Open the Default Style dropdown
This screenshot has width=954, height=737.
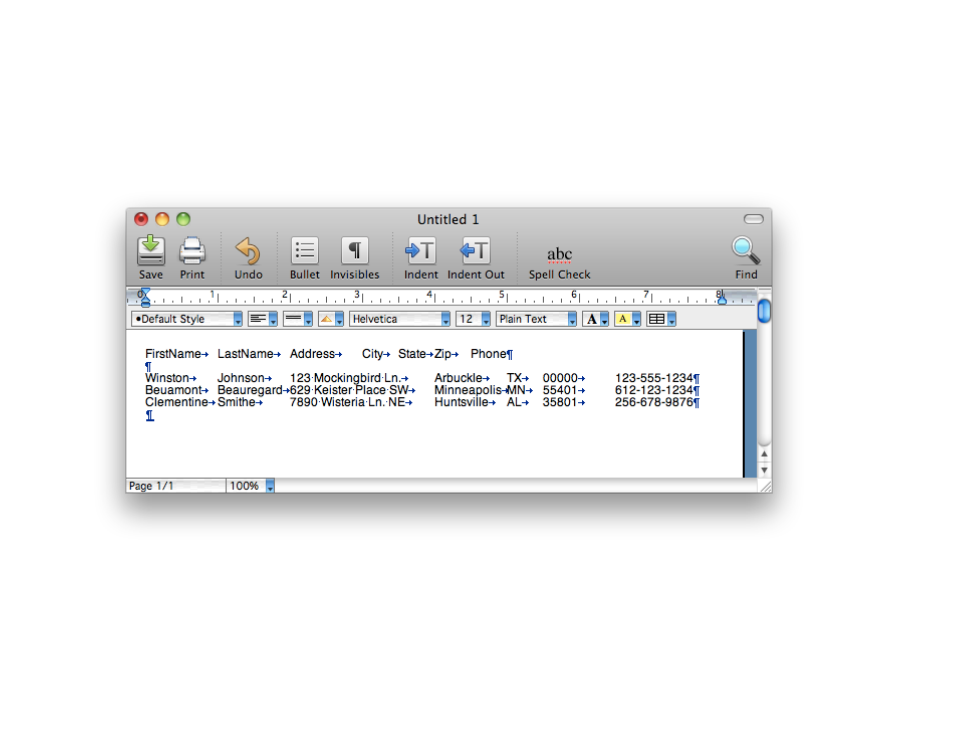(187, 319)
